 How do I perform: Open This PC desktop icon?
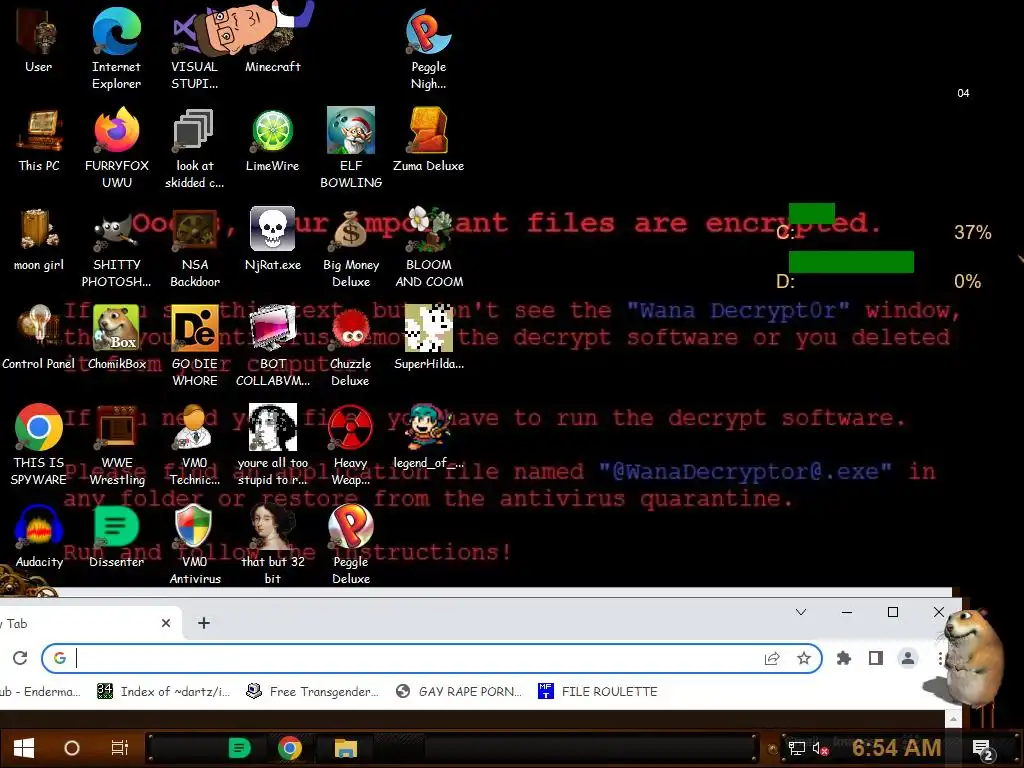(39, 140)
